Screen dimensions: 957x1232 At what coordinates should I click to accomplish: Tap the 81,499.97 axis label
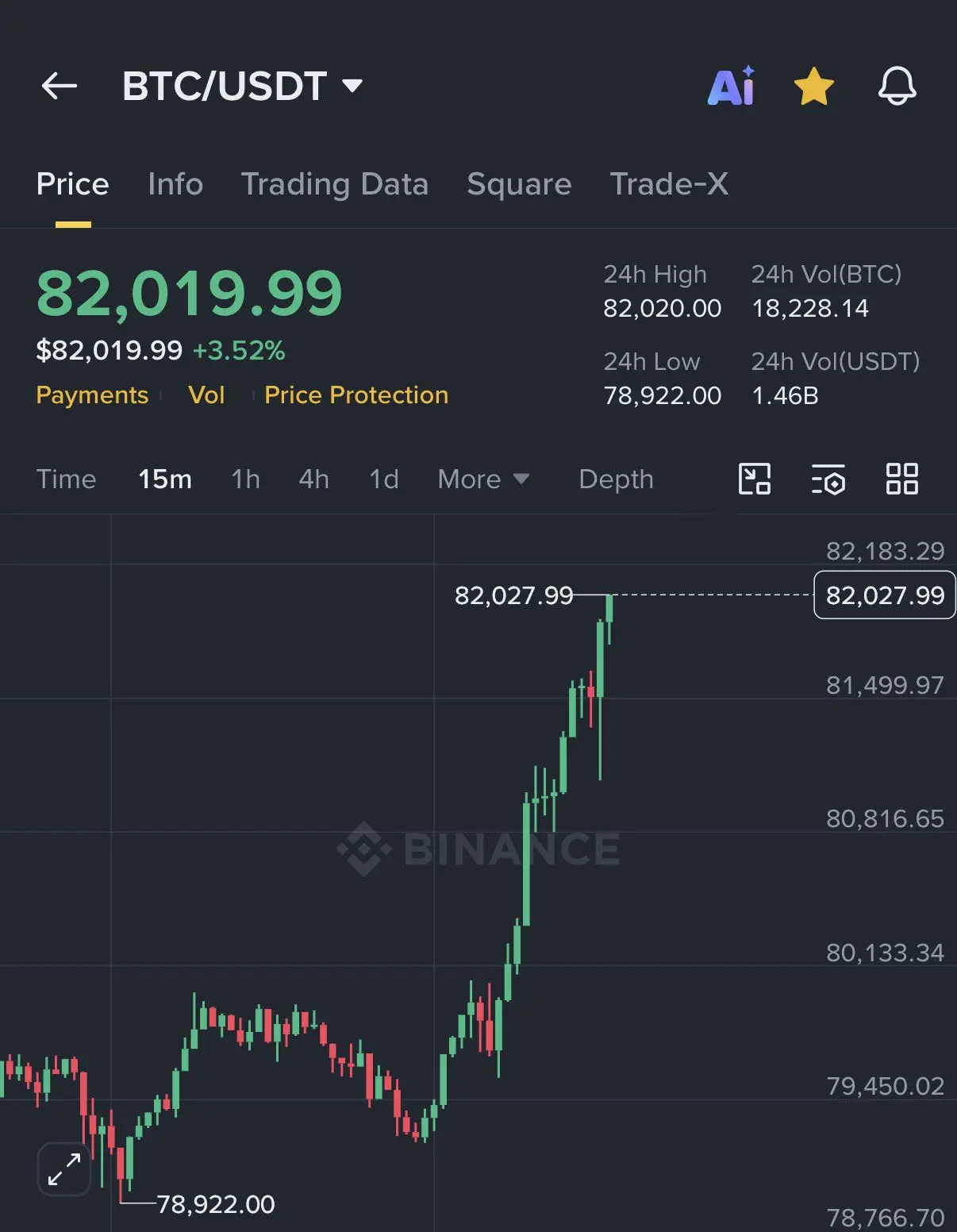[x=885, y=685]
